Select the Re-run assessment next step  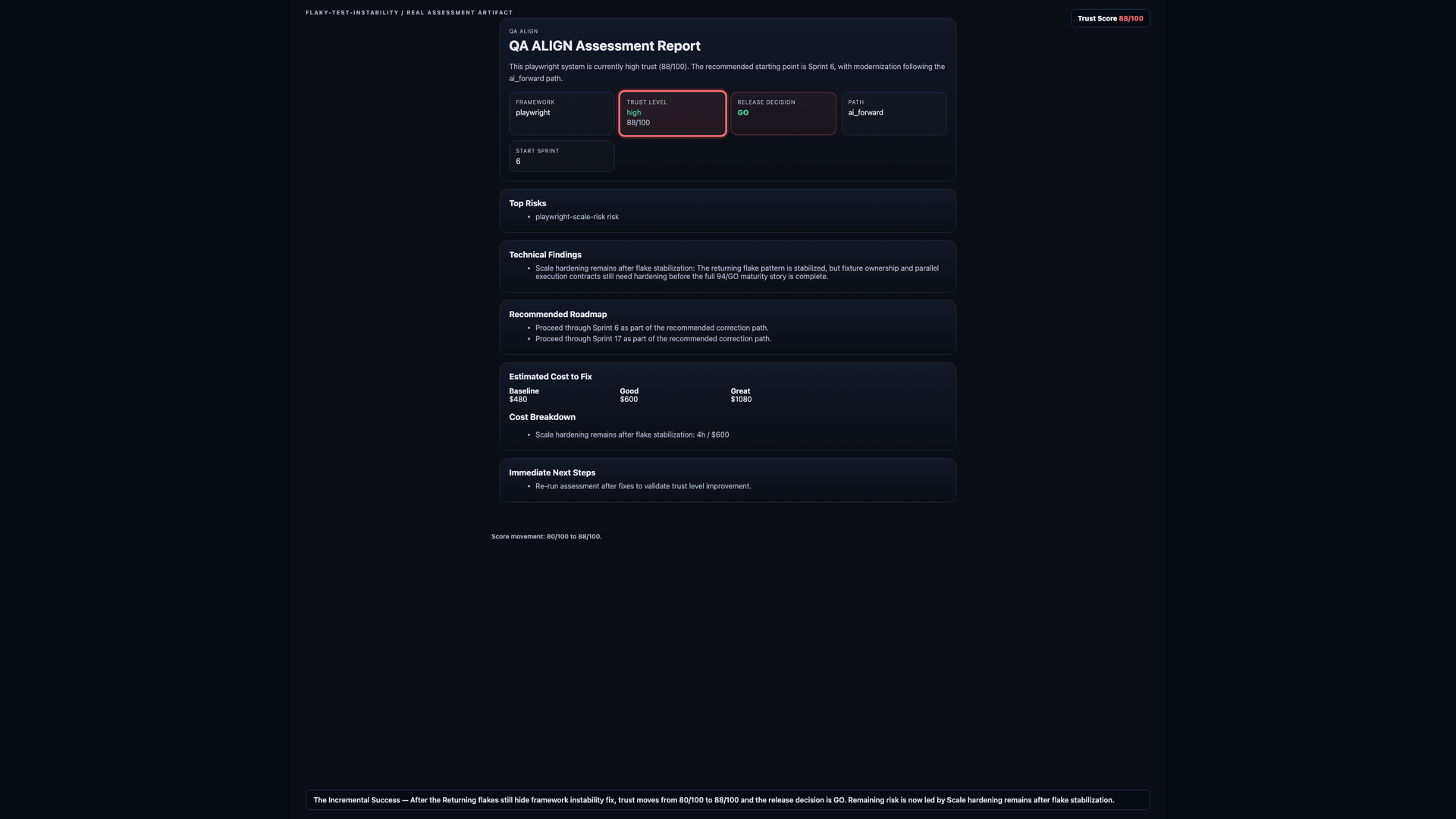point(643,487)
